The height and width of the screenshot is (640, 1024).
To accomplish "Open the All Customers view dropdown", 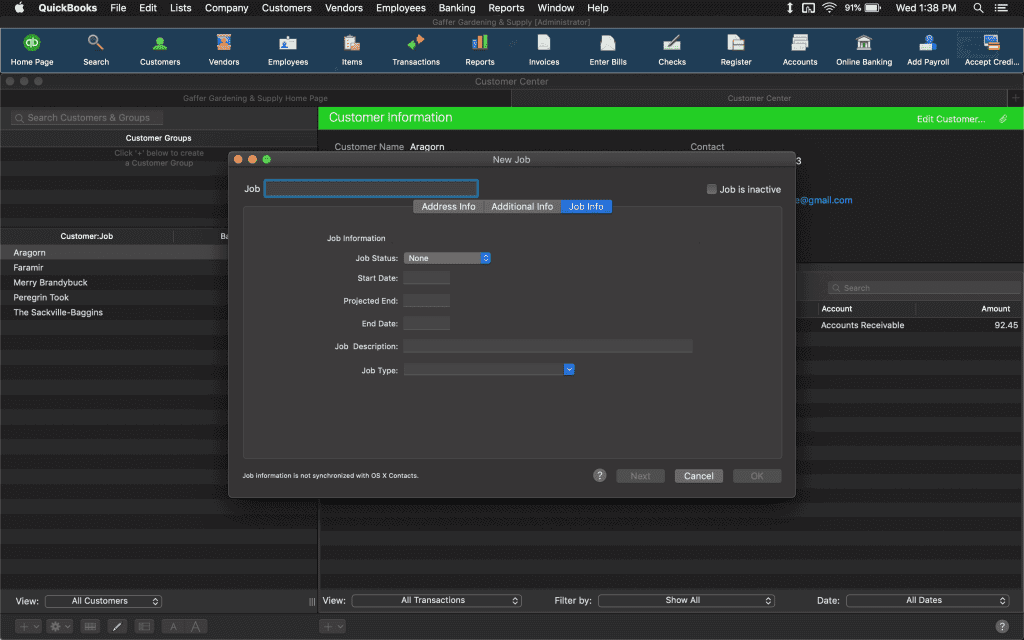I will tap(103, 601).
